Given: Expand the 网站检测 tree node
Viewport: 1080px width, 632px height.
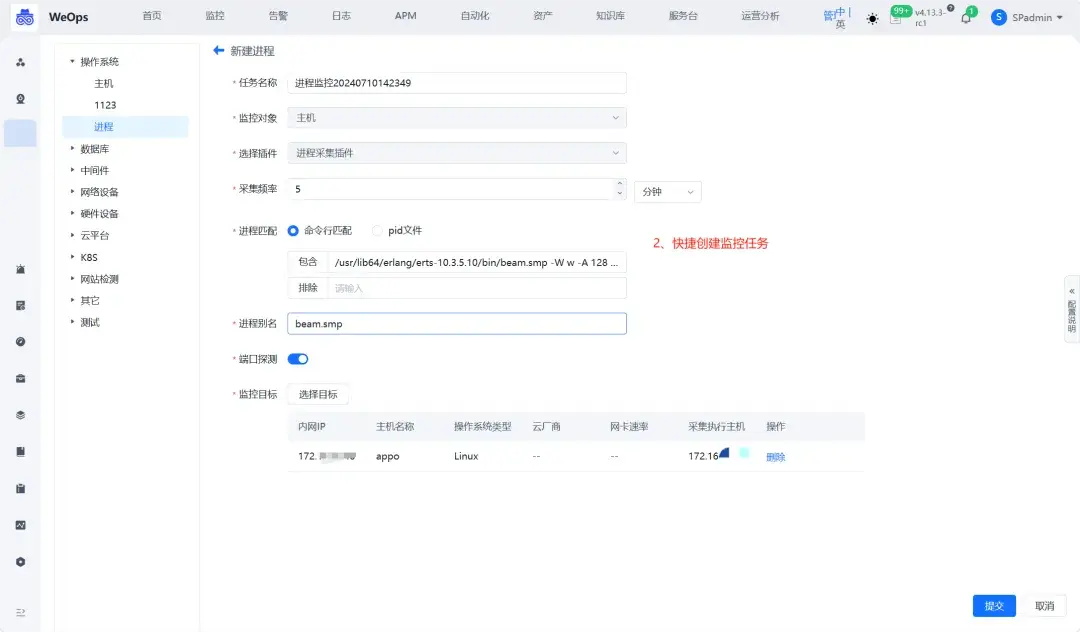Looking at the screenshot, I should 72,278.
